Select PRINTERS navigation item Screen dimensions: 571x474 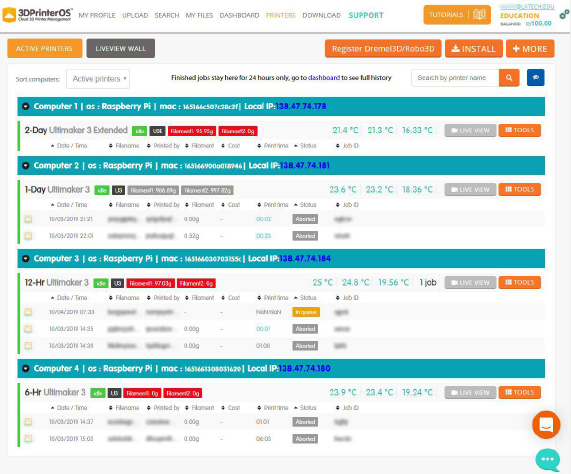pyautogui.click(x=281, y=15)
